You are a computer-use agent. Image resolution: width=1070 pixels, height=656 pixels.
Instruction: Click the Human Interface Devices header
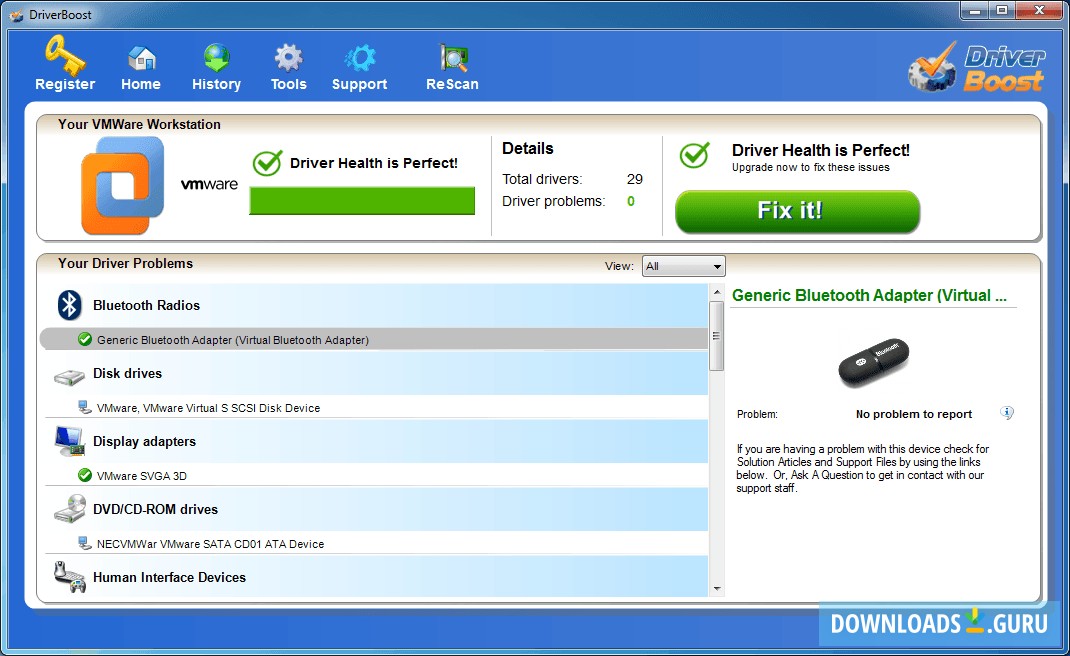click(376, 576)
